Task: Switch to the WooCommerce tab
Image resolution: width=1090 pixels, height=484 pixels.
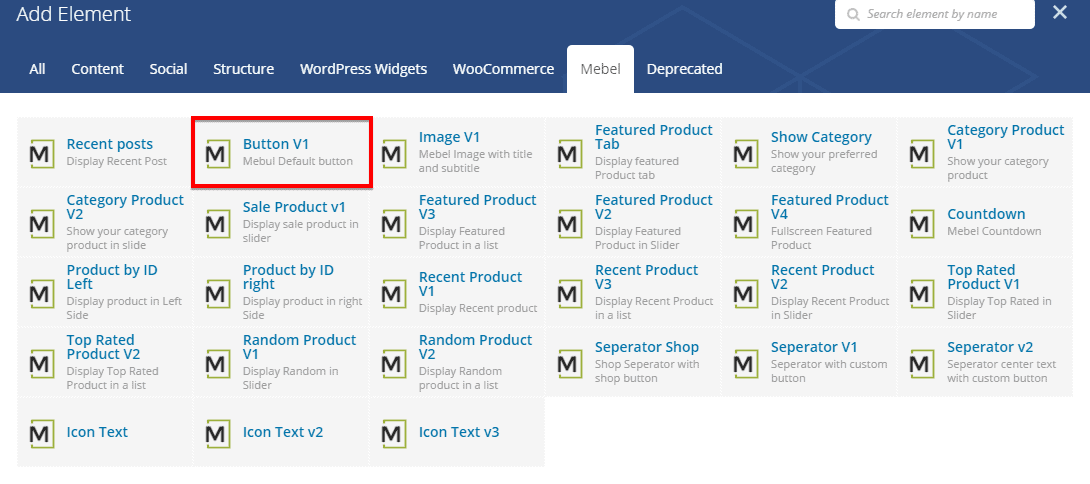Action: coord(503,69)
